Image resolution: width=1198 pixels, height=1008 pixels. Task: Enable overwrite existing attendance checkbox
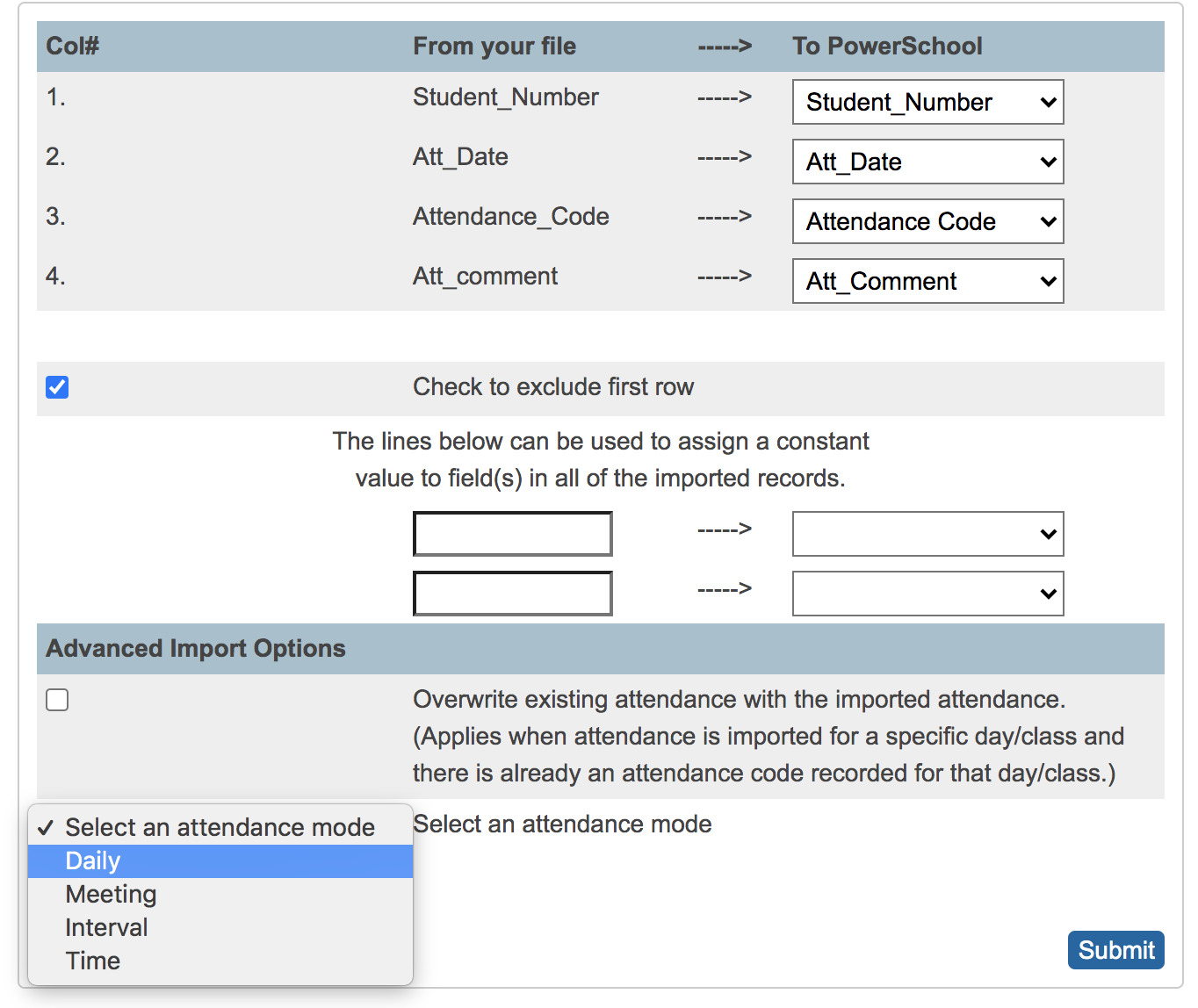(x=57, y=700)
